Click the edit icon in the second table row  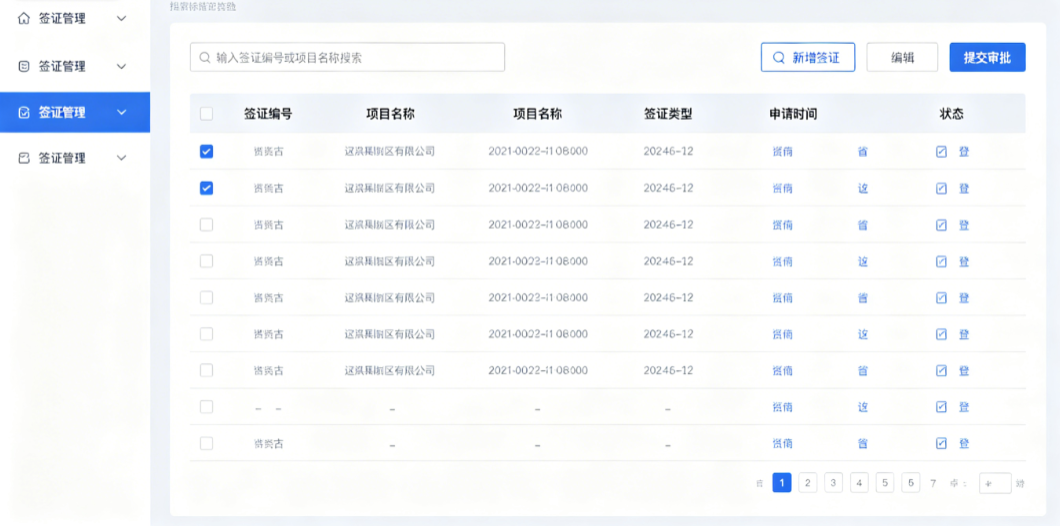tap(941, 188)
